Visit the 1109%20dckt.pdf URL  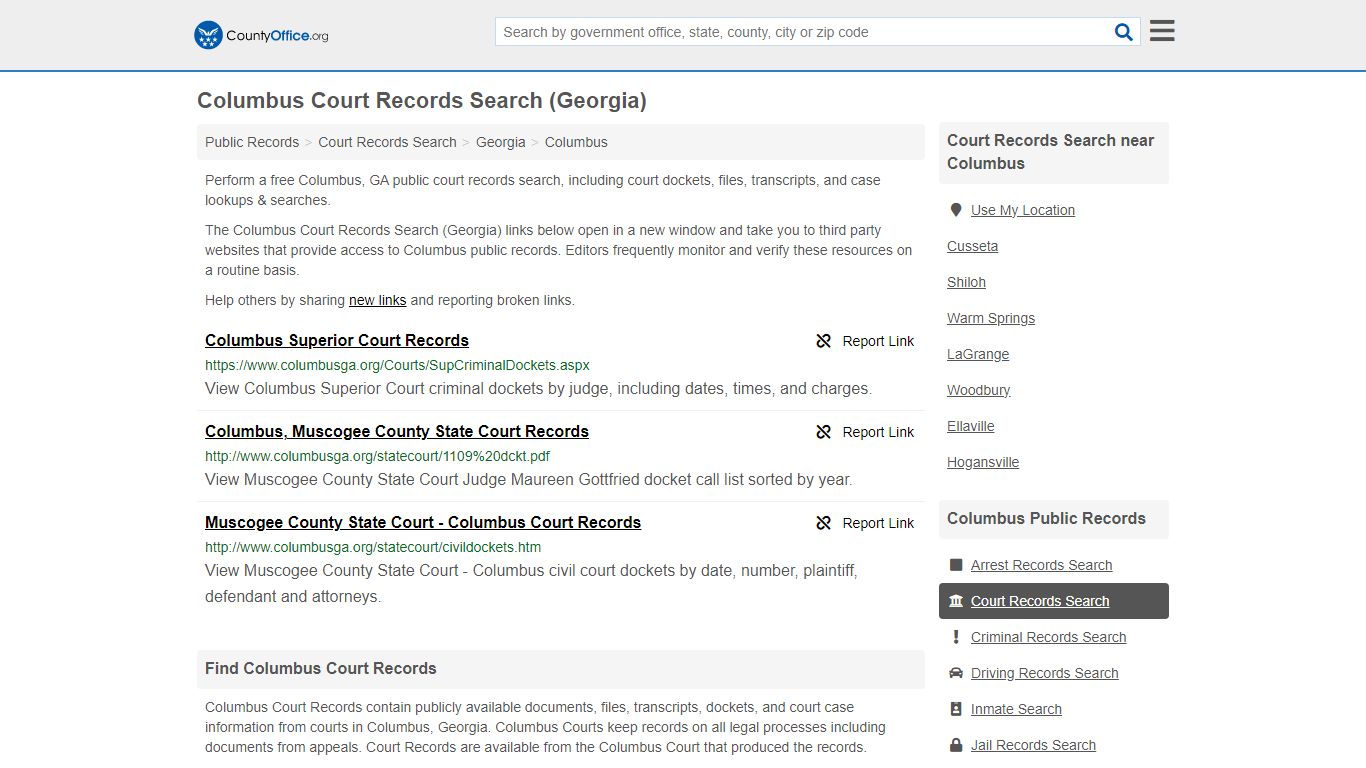377,456
